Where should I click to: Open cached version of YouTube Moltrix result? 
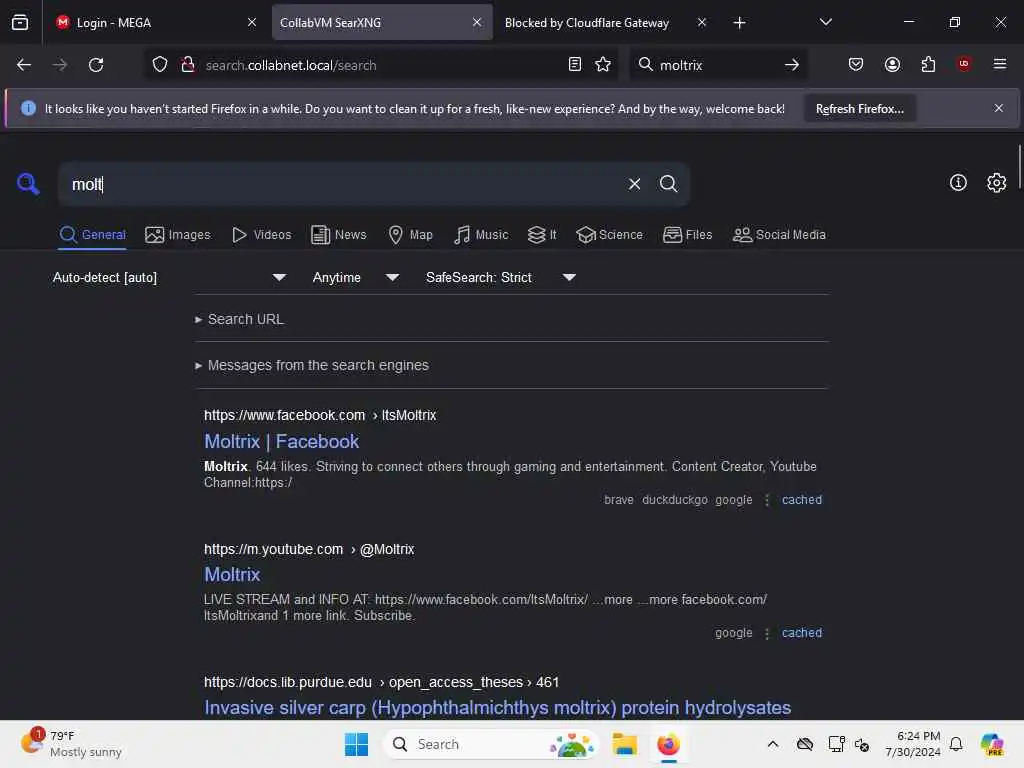(x=801, y=633)
